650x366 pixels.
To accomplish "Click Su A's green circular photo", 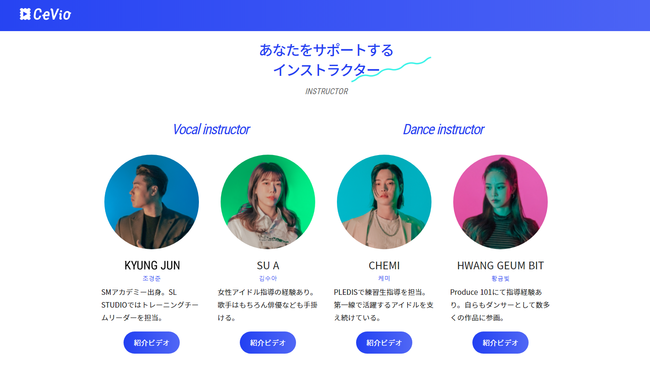I will 268,202.
